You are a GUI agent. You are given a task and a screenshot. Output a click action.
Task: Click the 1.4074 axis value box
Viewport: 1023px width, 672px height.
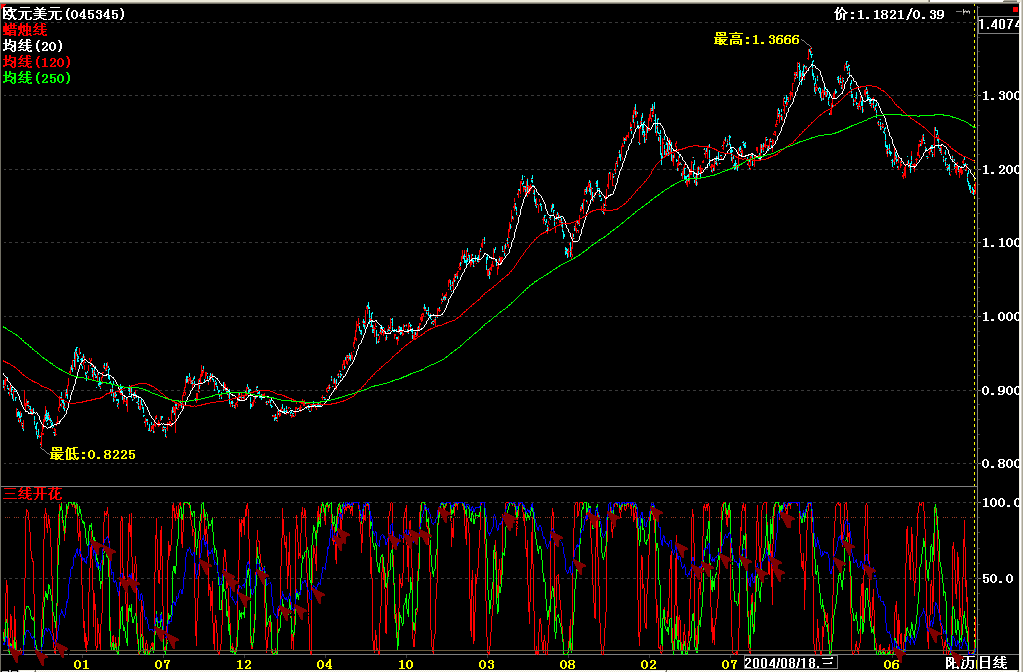[998, 25]
